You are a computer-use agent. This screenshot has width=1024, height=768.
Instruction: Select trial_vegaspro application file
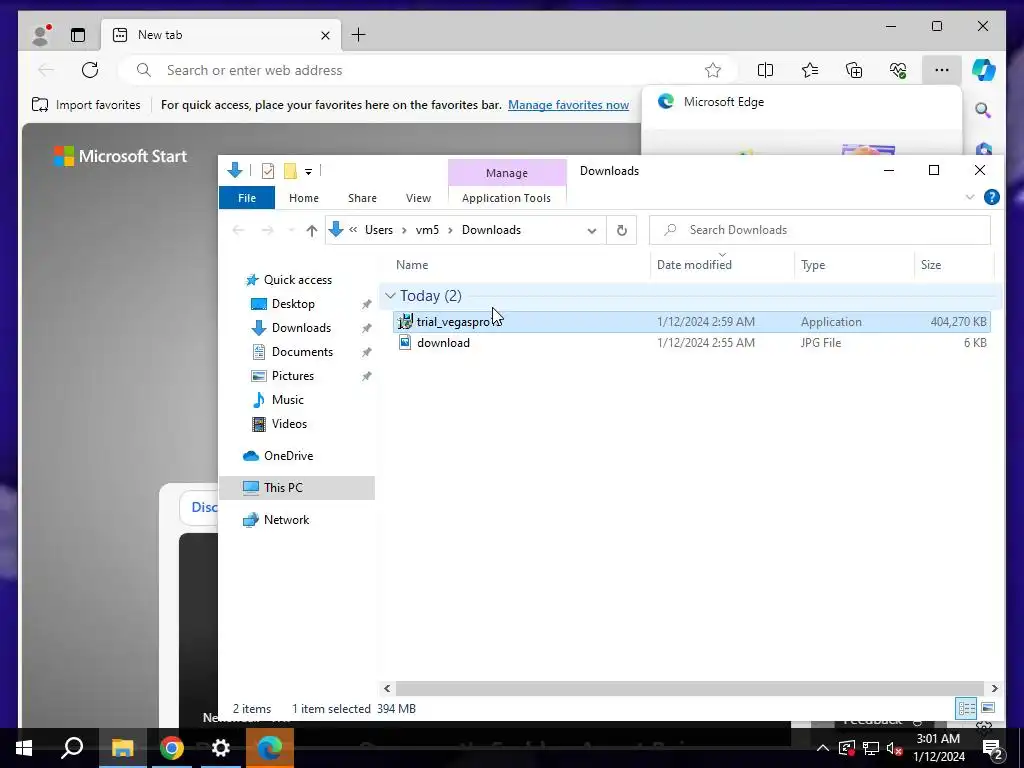coord(691,321)
